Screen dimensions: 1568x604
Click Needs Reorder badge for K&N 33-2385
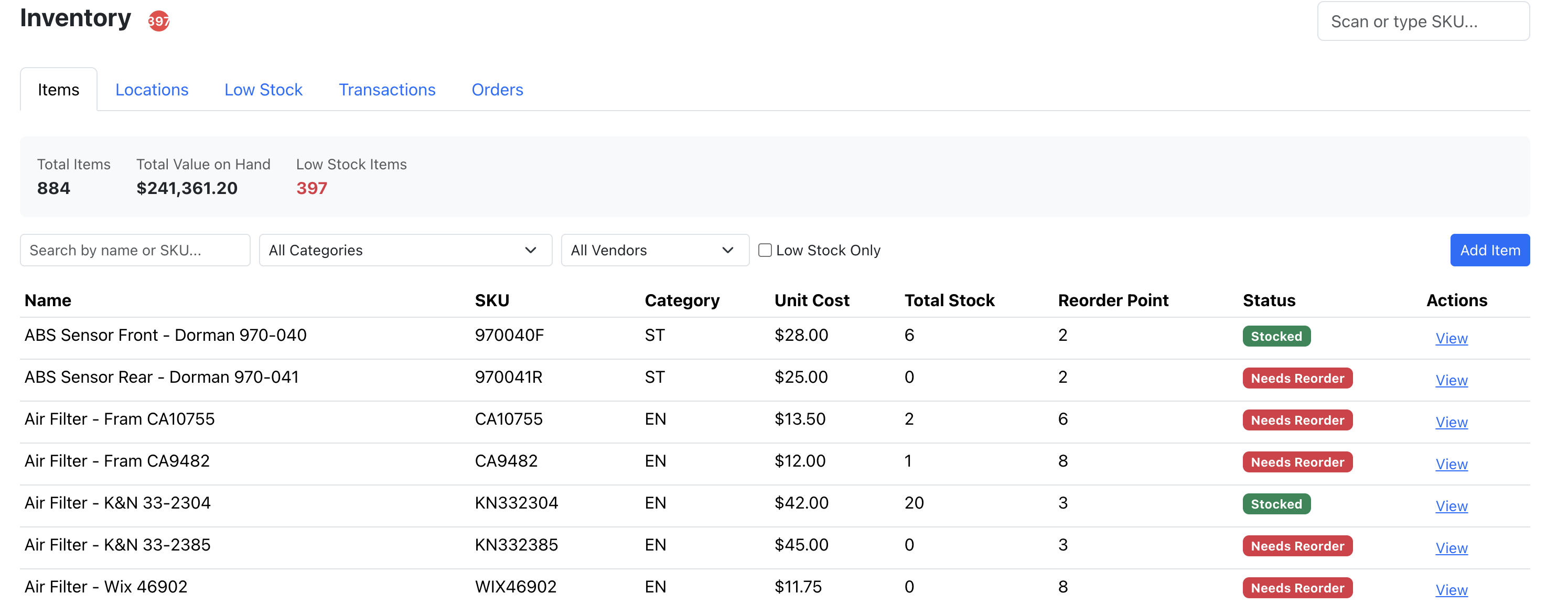pyautogui.click(x=1297, y=546)
